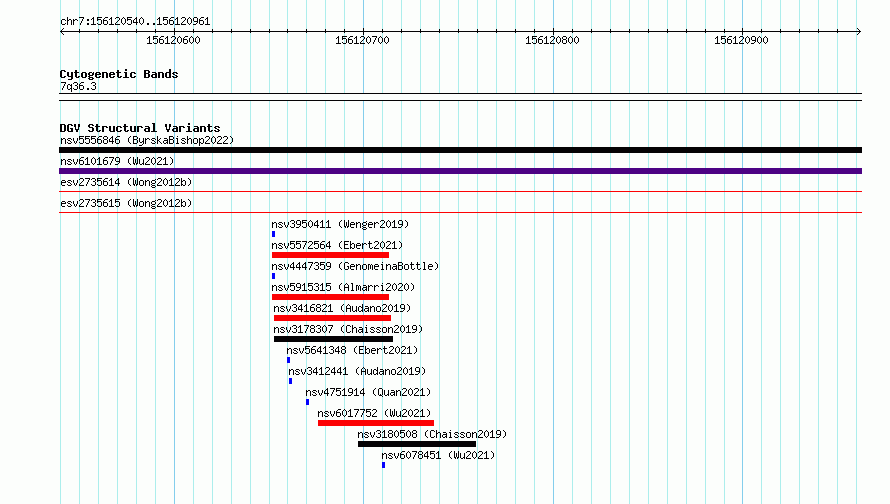890x504 pixels.
Task: Open nsv5915315 (Almarri2020) label
Action: (x=343, y=287)
